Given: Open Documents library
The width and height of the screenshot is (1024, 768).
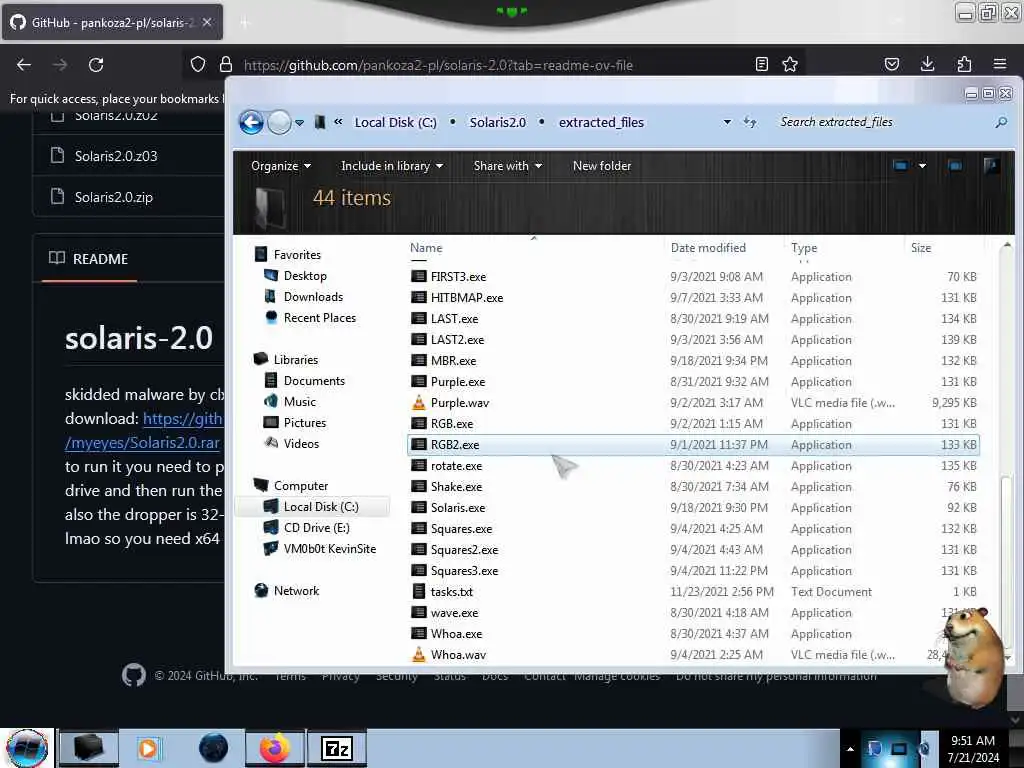Looking at the screenshot, I should pos(314,381).
